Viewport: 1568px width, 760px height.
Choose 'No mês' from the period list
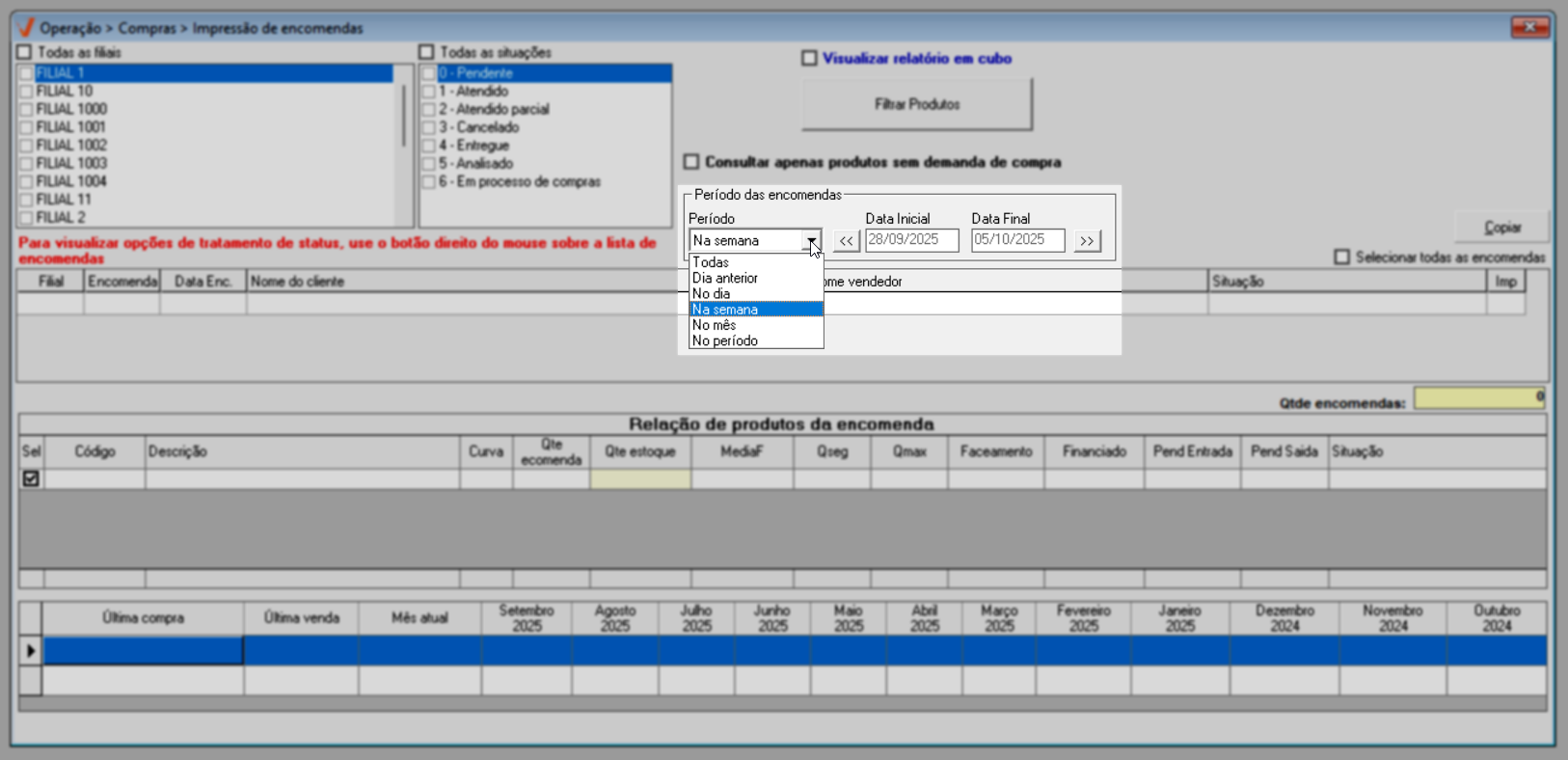[x=715, y=325]
